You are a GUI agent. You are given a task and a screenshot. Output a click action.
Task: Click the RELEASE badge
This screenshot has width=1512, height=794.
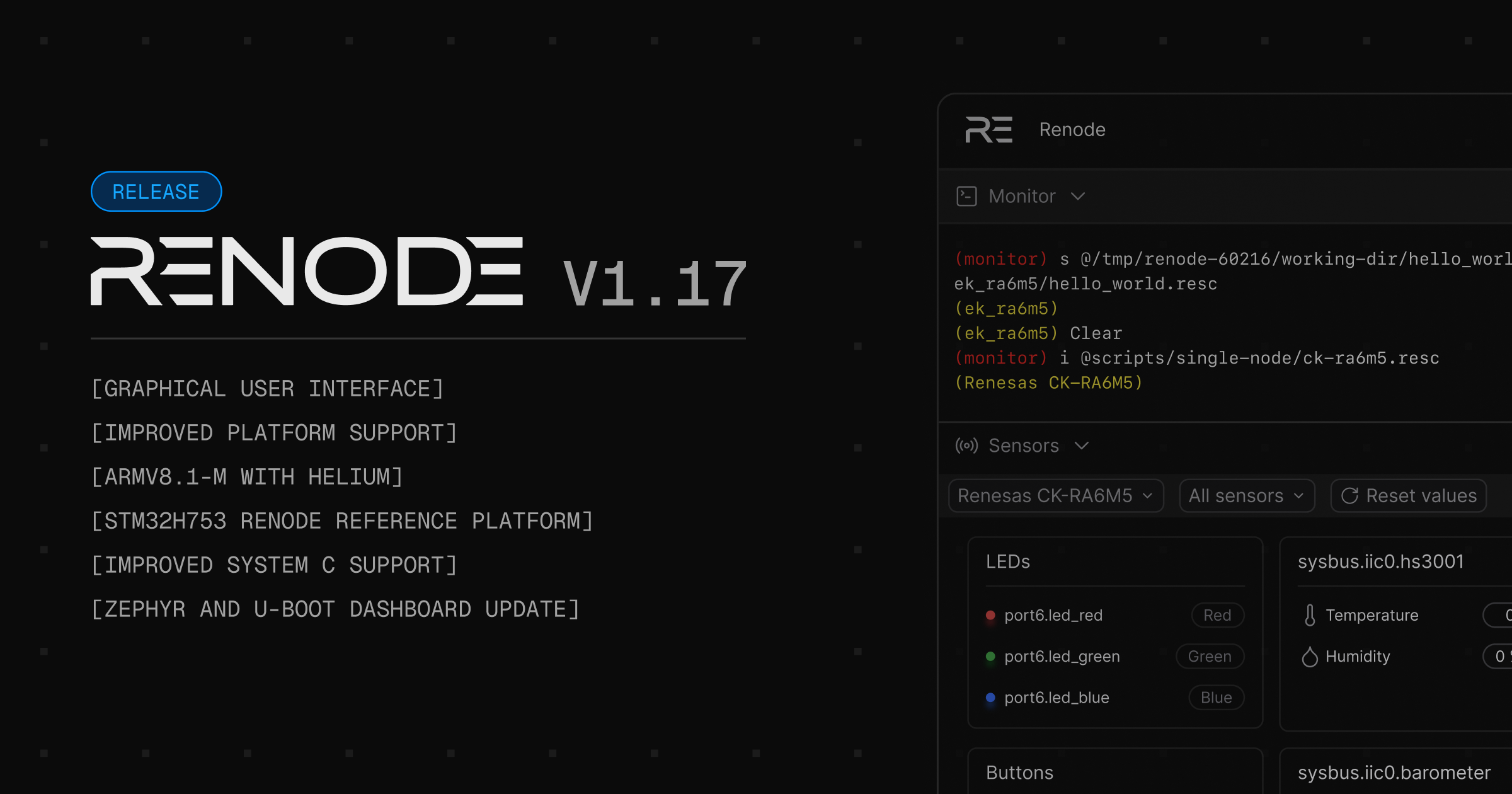(156, 192)
